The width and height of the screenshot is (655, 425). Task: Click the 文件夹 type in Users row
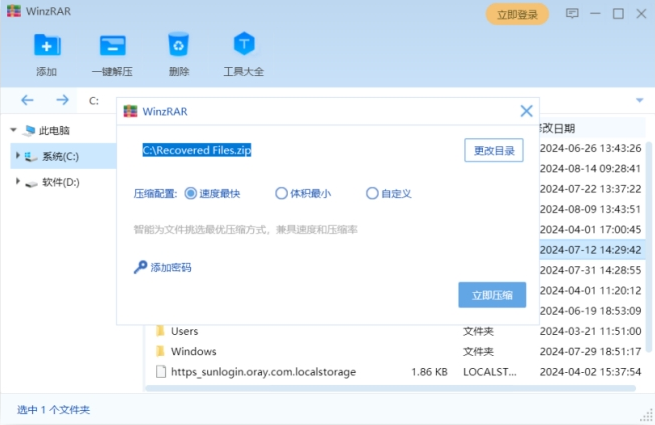pyautogui.click(x=478, y=331)
